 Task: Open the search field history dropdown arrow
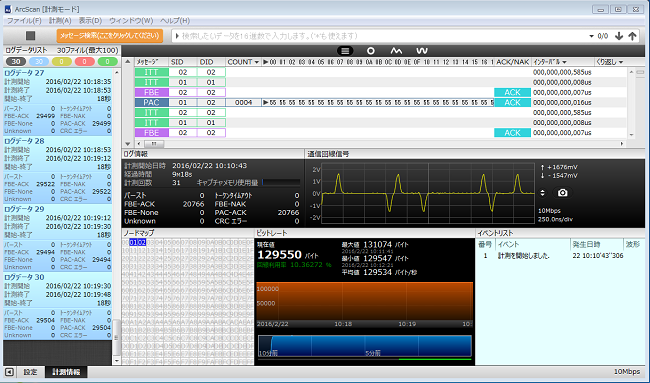point(592,36)
